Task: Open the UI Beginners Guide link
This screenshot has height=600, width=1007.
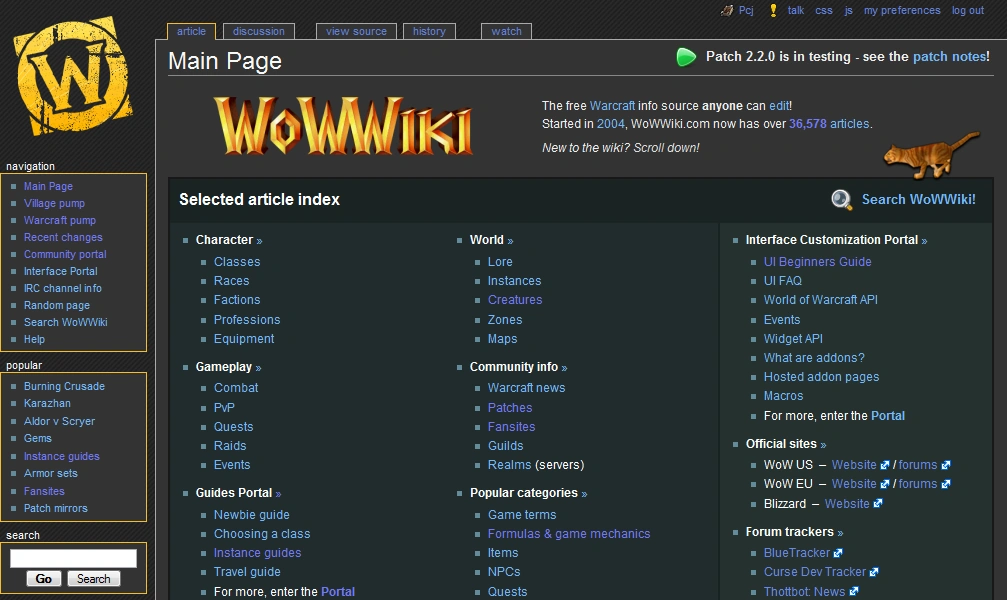Action: pyautogui.click(x=818, y=262)
